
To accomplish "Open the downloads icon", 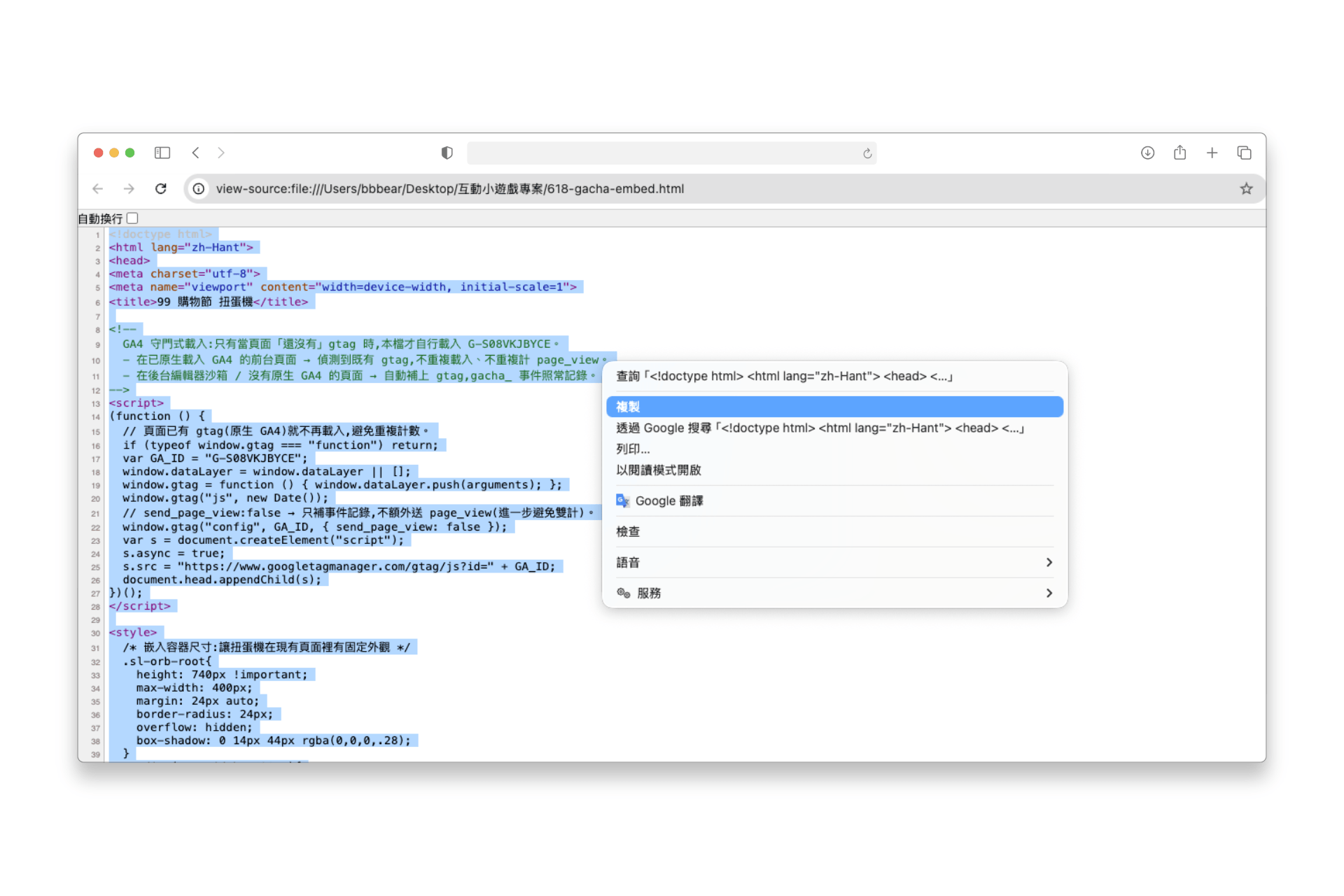I will (x=1147, y=153).
